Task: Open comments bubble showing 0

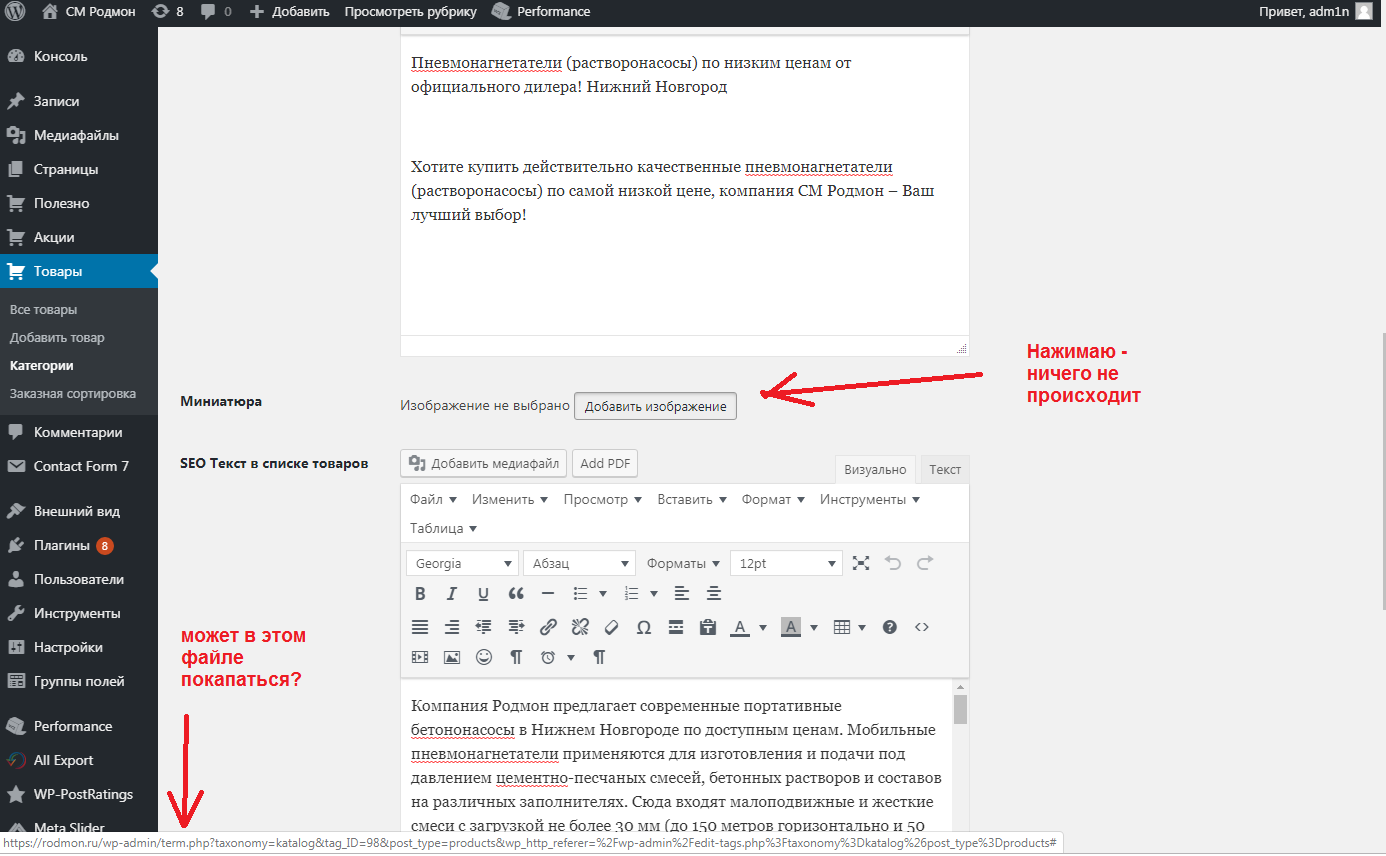Action: point(216,12)
